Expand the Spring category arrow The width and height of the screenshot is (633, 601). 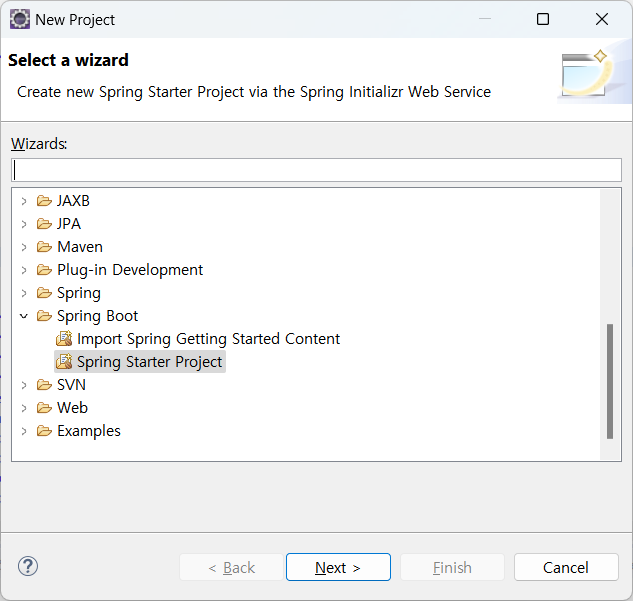[24, 293]
